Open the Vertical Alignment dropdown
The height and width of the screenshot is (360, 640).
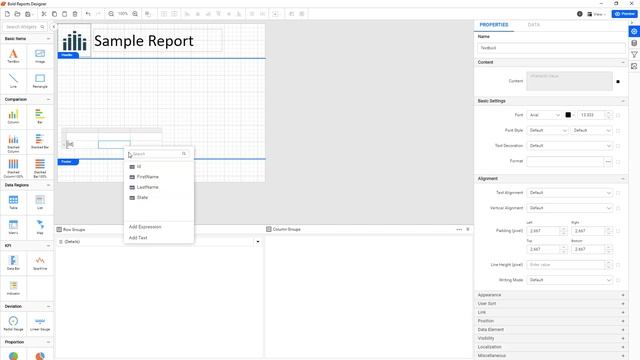tap(569, 208)
